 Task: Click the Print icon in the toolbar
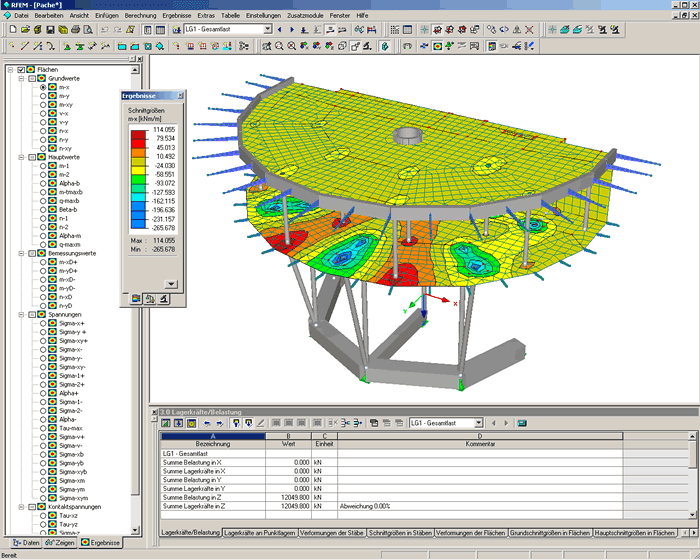pyautogui.click(x=75, y=30)
